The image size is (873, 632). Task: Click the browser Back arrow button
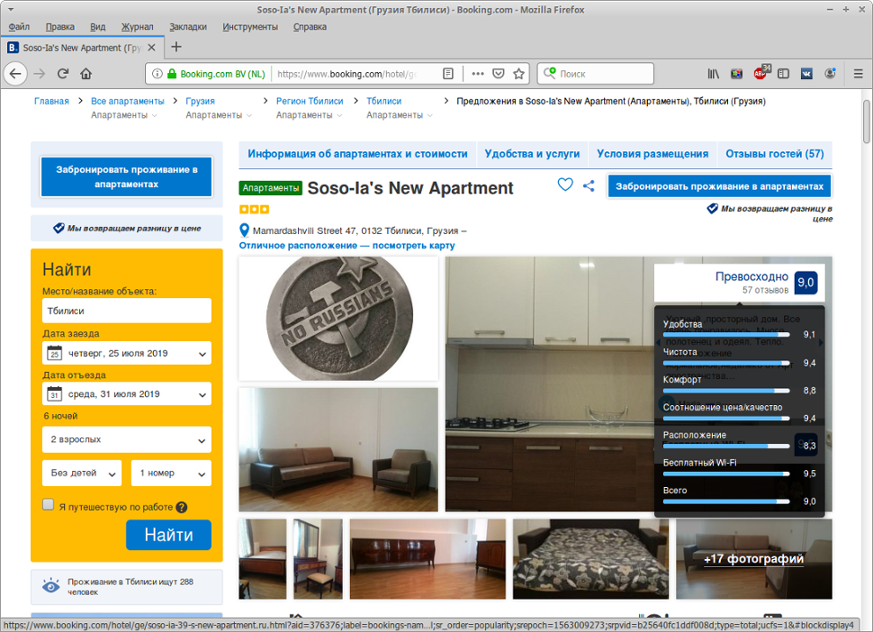tap(16, 74)
